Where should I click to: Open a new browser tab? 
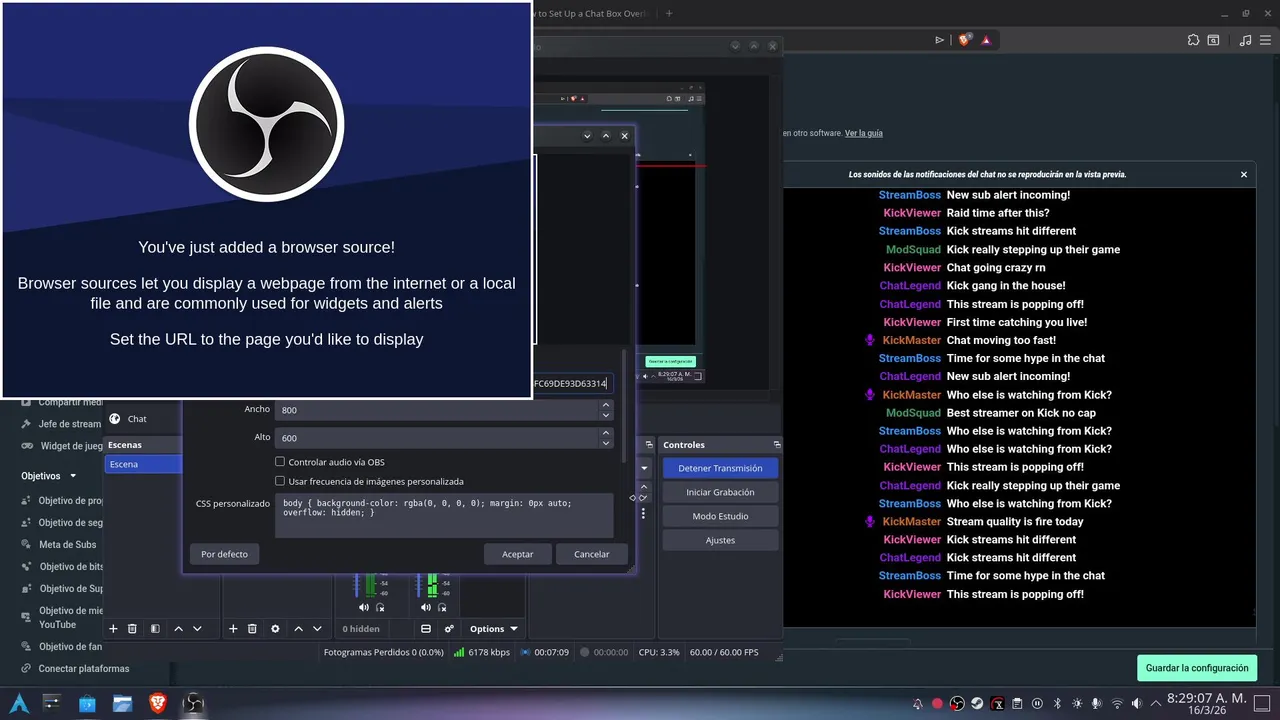(x=669, y=14)
